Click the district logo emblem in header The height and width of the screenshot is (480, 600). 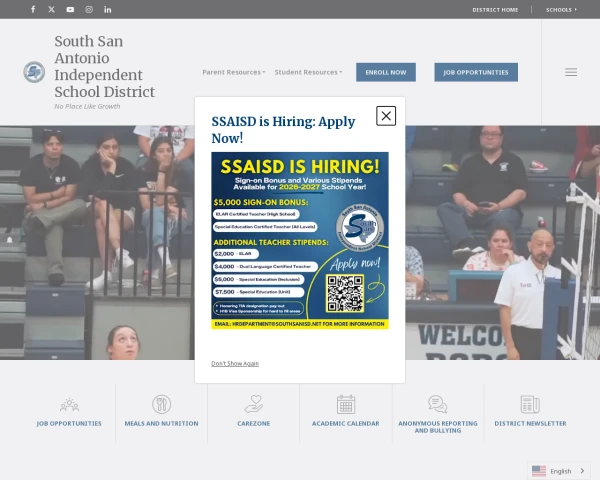point(34,72)
